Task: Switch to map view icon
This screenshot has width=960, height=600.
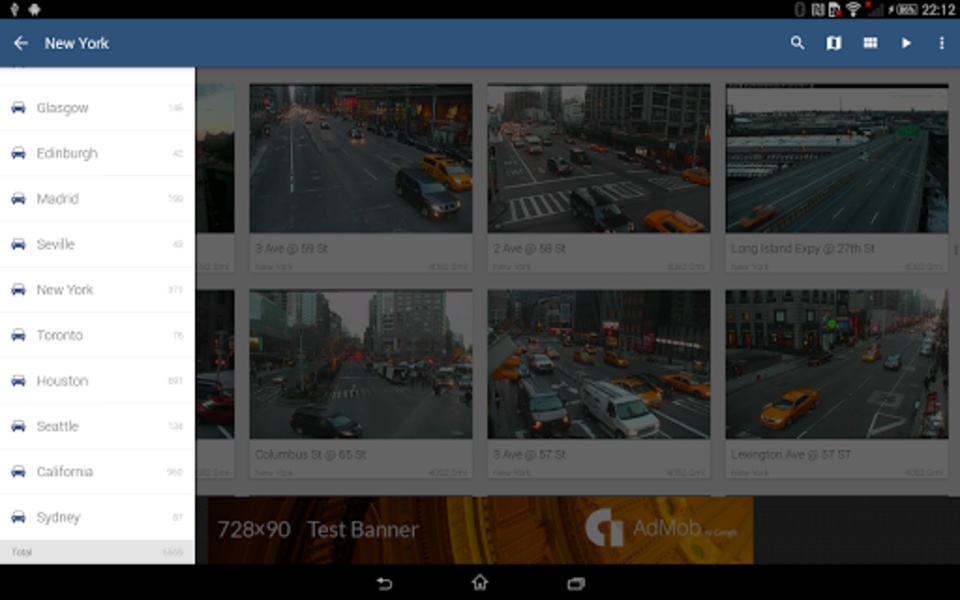Action: tap(834, 43)
